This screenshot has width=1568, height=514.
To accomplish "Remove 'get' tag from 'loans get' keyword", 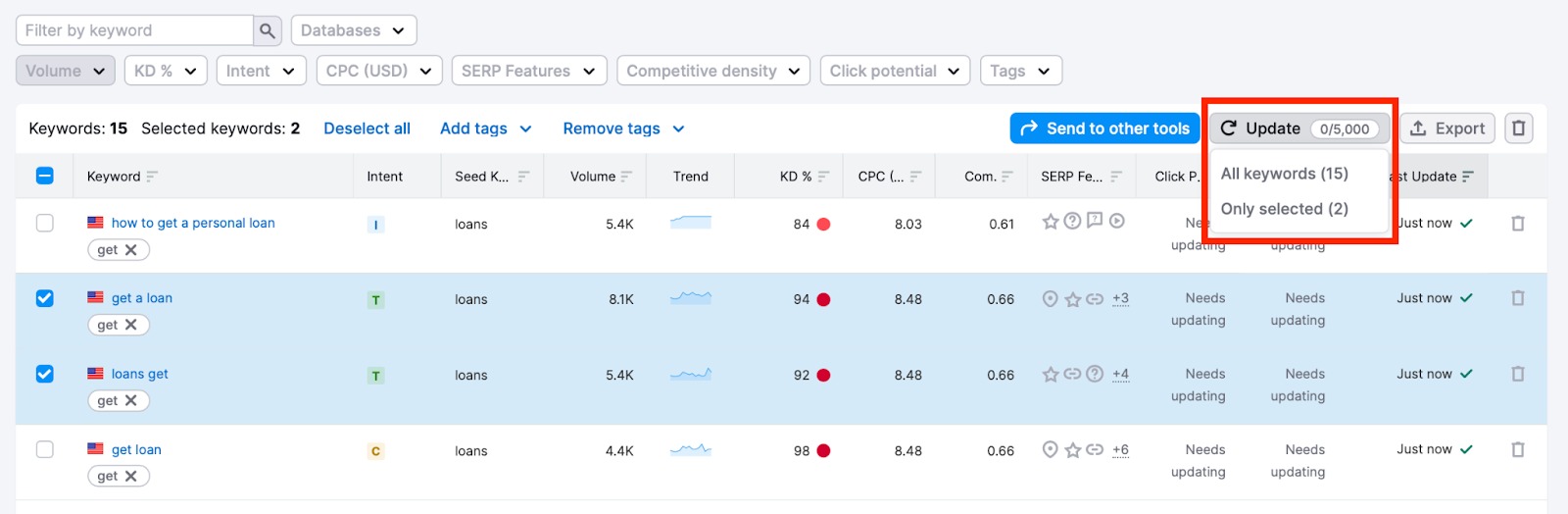I will (x=130, y=400).
